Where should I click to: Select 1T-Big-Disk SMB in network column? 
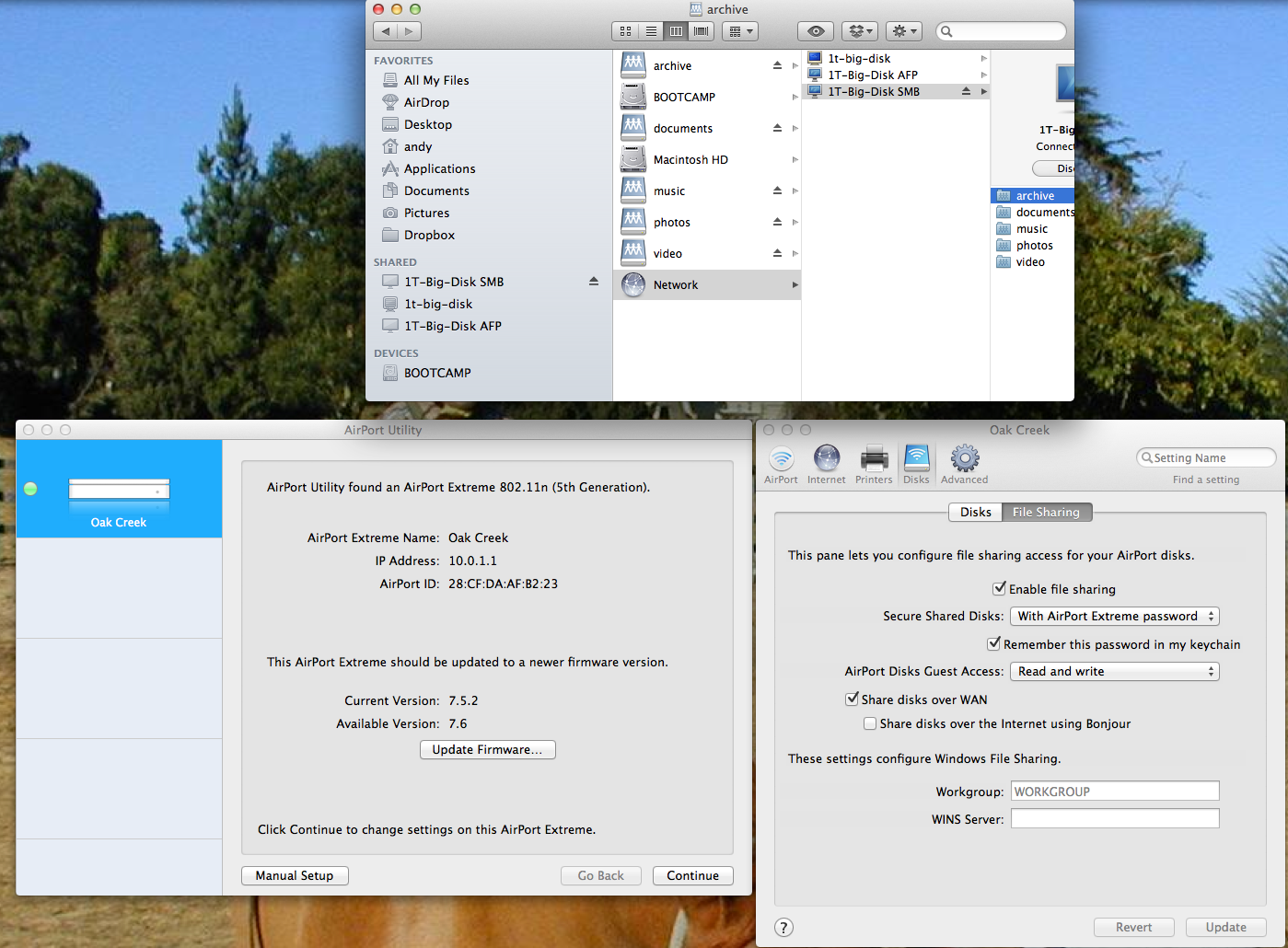[896, 91]
